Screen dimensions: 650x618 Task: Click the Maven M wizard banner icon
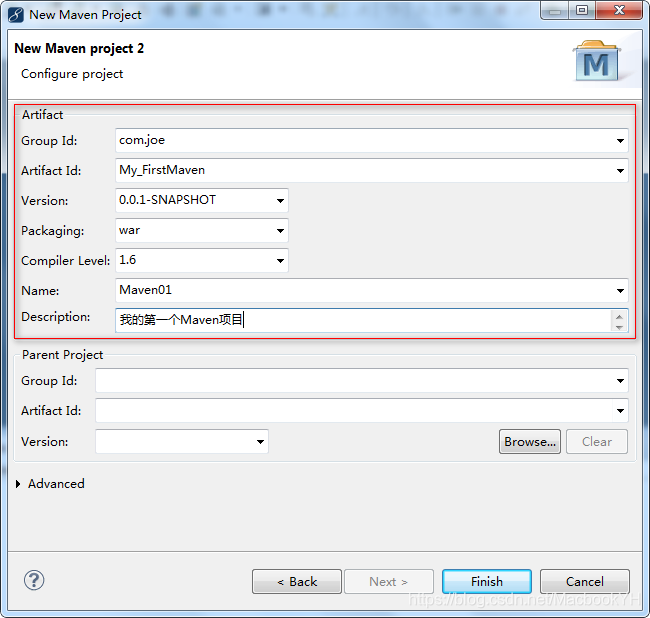tap(597, 61)
